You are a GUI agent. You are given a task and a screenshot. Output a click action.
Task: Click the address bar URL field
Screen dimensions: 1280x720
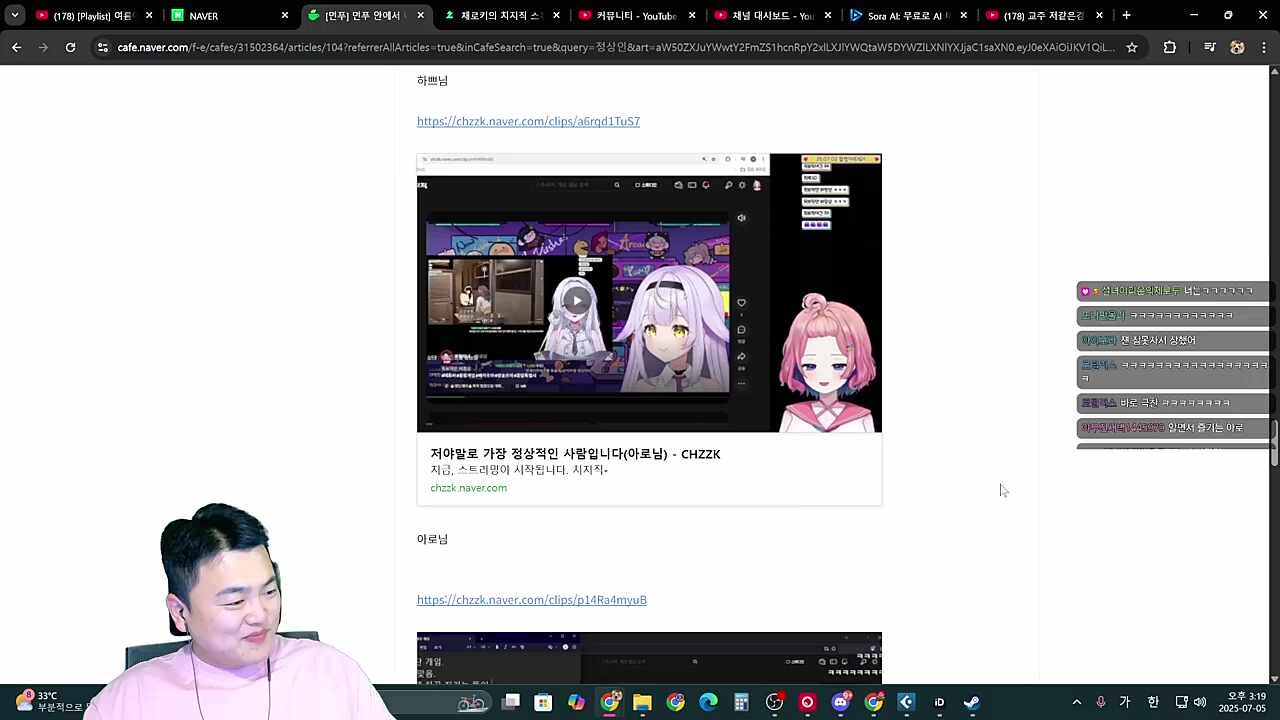point(615,47)
